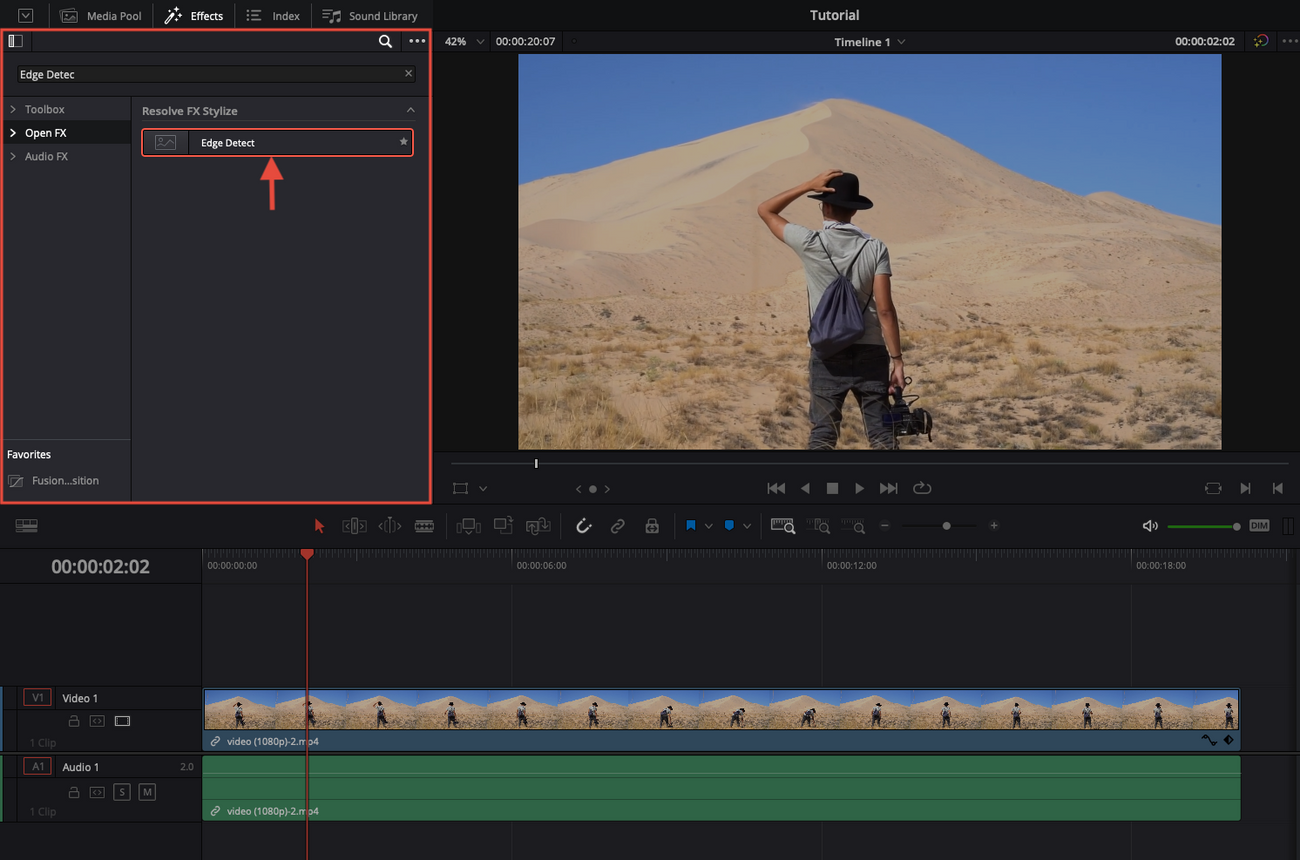The width and height of the screenshot is (1300, 860).
Task: Select the Edge Detect effect
Action: 277,143
